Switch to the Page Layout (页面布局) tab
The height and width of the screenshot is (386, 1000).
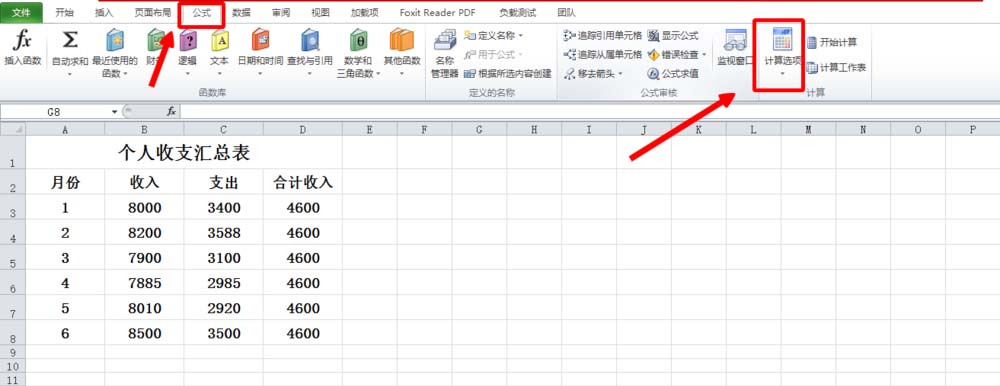pyautogui.click(x=152, y=13)
